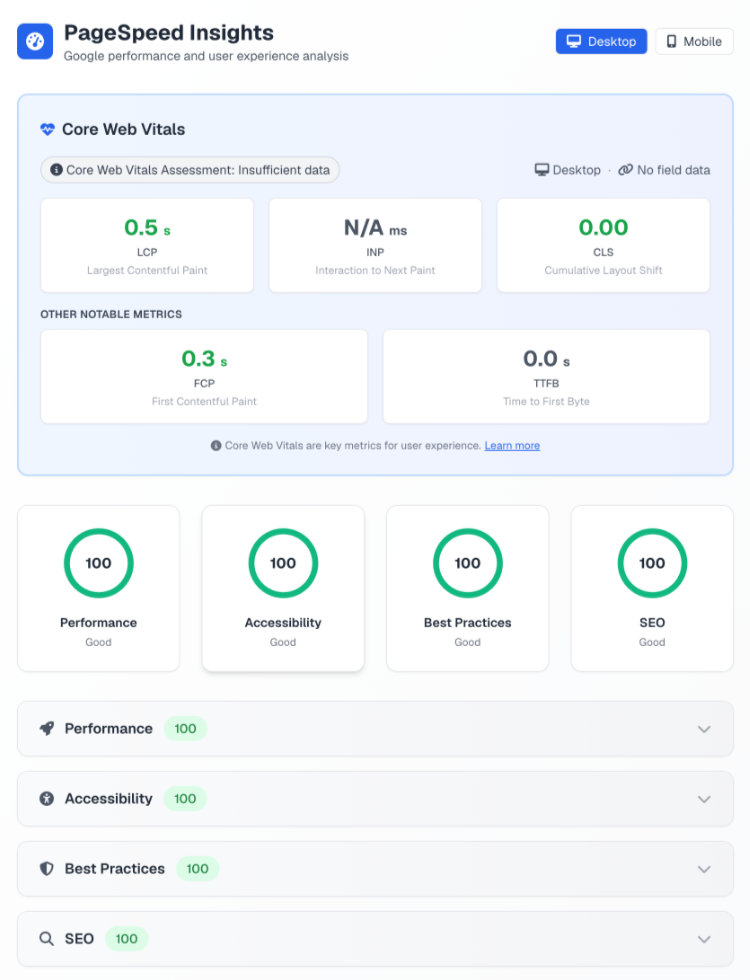
Task: Click the 100 badge in Best Practices row
Action: point(198,869)
